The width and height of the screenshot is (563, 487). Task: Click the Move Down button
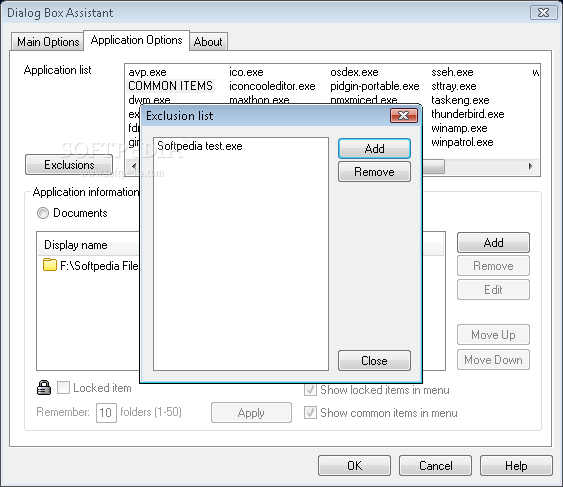(x=493, y=360)
